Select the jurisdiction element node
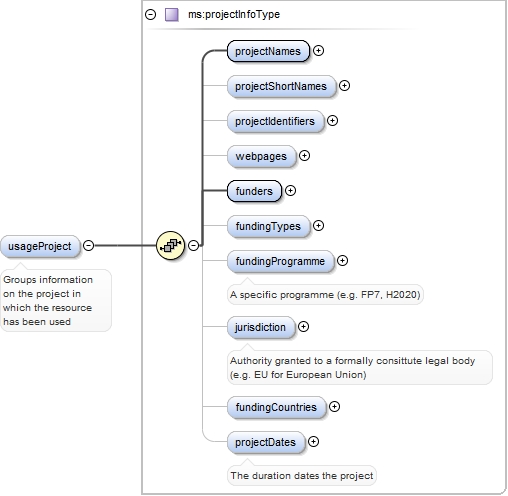The image size is (508, 496). click(x=261, y=327)
